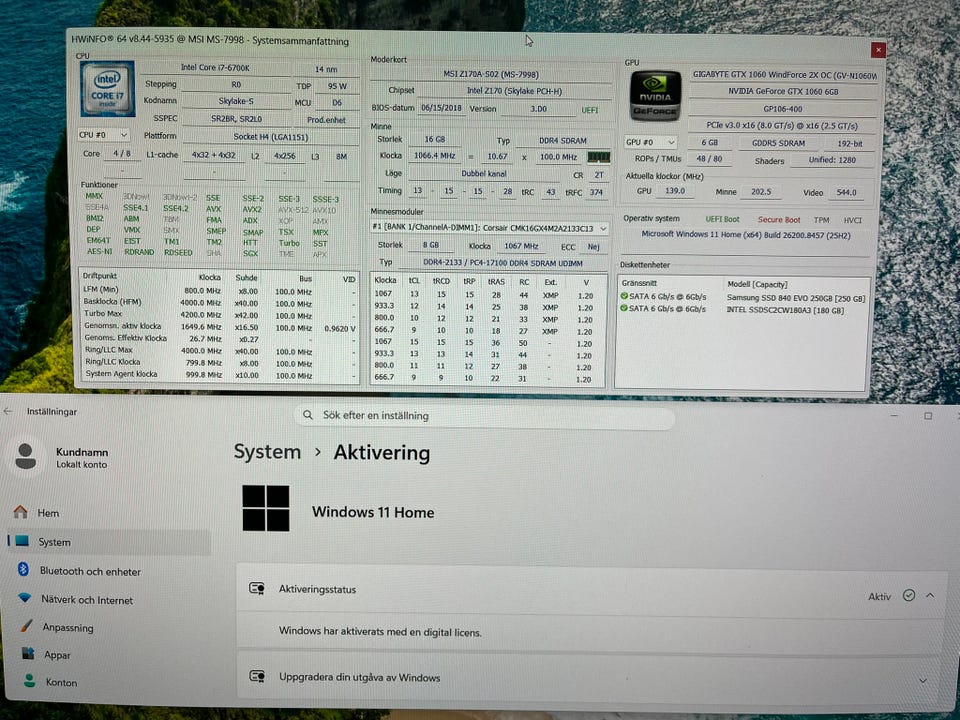The image size is (960, 720).
Task: Click the MSI Z170A-S02 motherboard field
Action: point(491,74)
